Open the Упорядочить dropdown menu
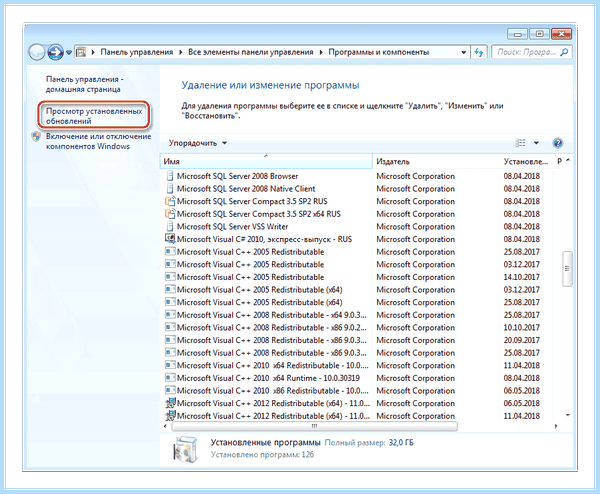 click(198, 143)
